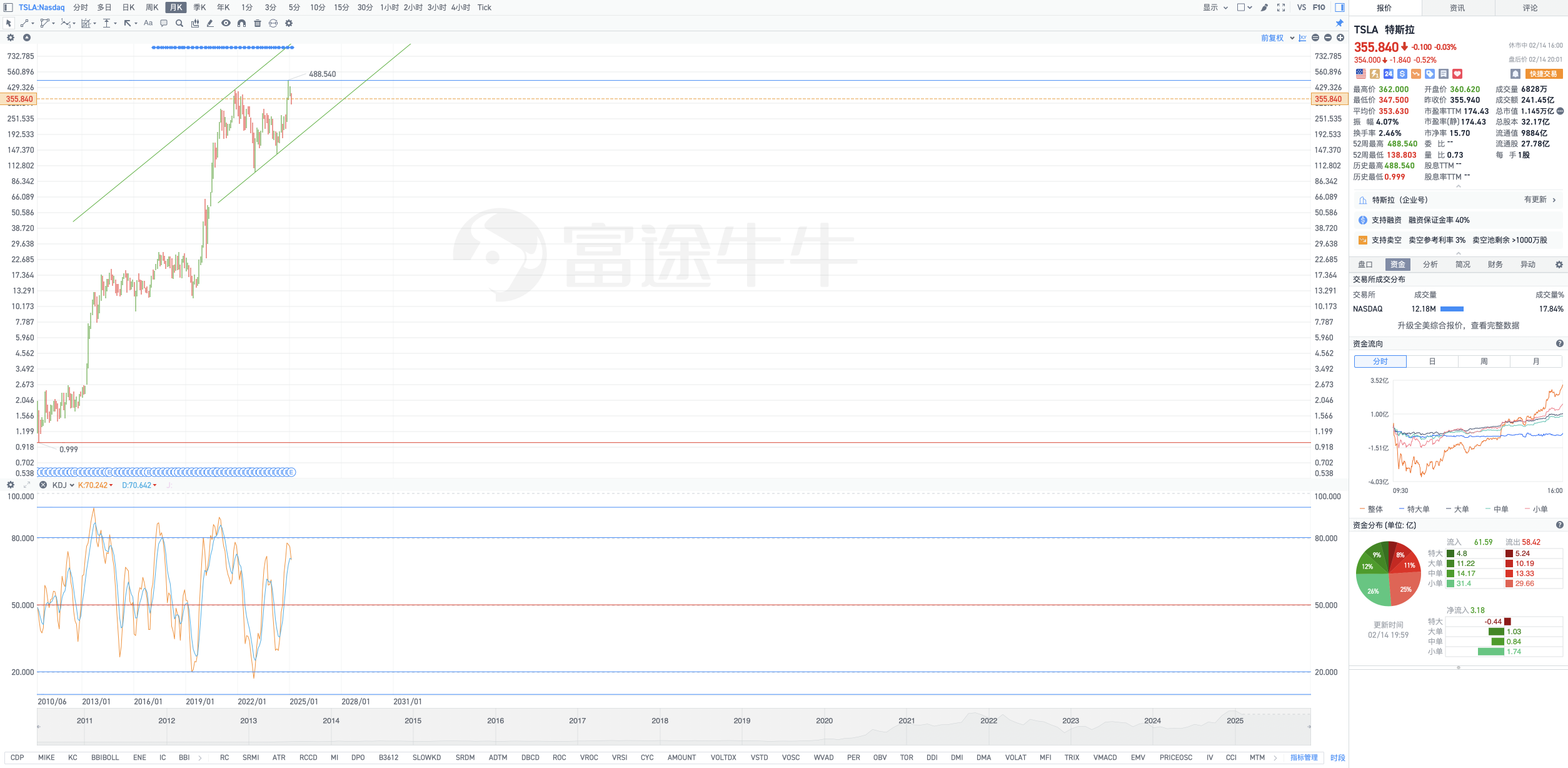Screen dimensions: 1568x768
Task: Open the KDJ indicator selector dropdown
Action: 63,485
